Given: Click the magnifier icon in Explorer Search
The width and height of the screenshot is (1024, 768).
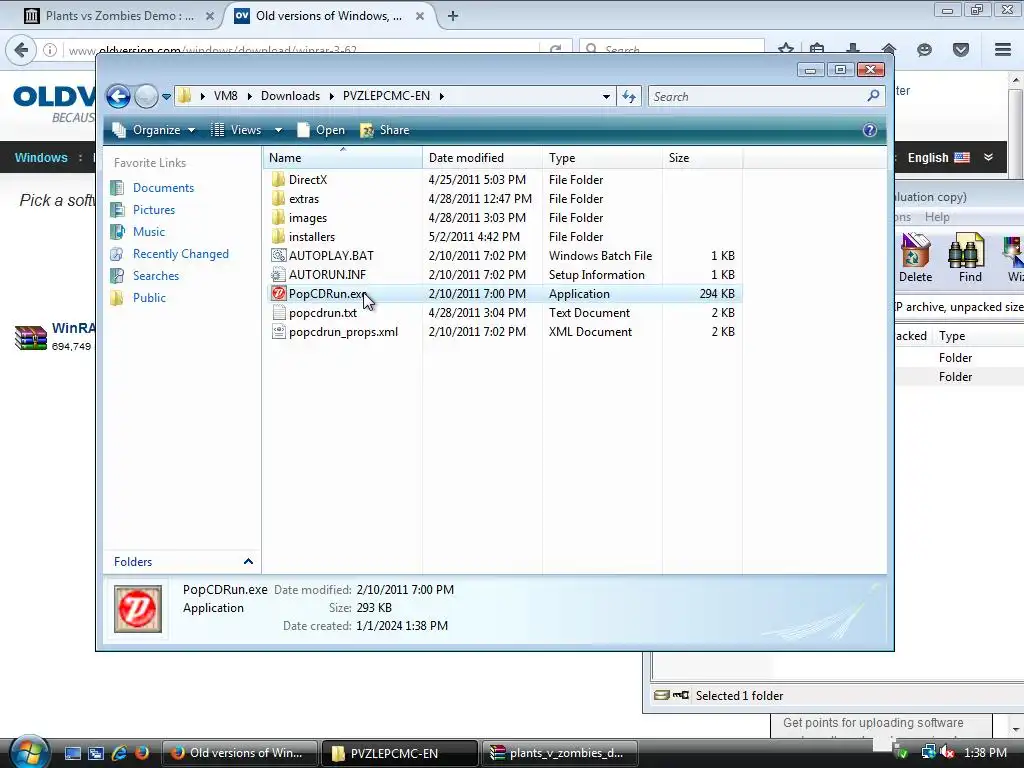Looking at the screenshot, I should pyautogui.click(x=873, y=96).
